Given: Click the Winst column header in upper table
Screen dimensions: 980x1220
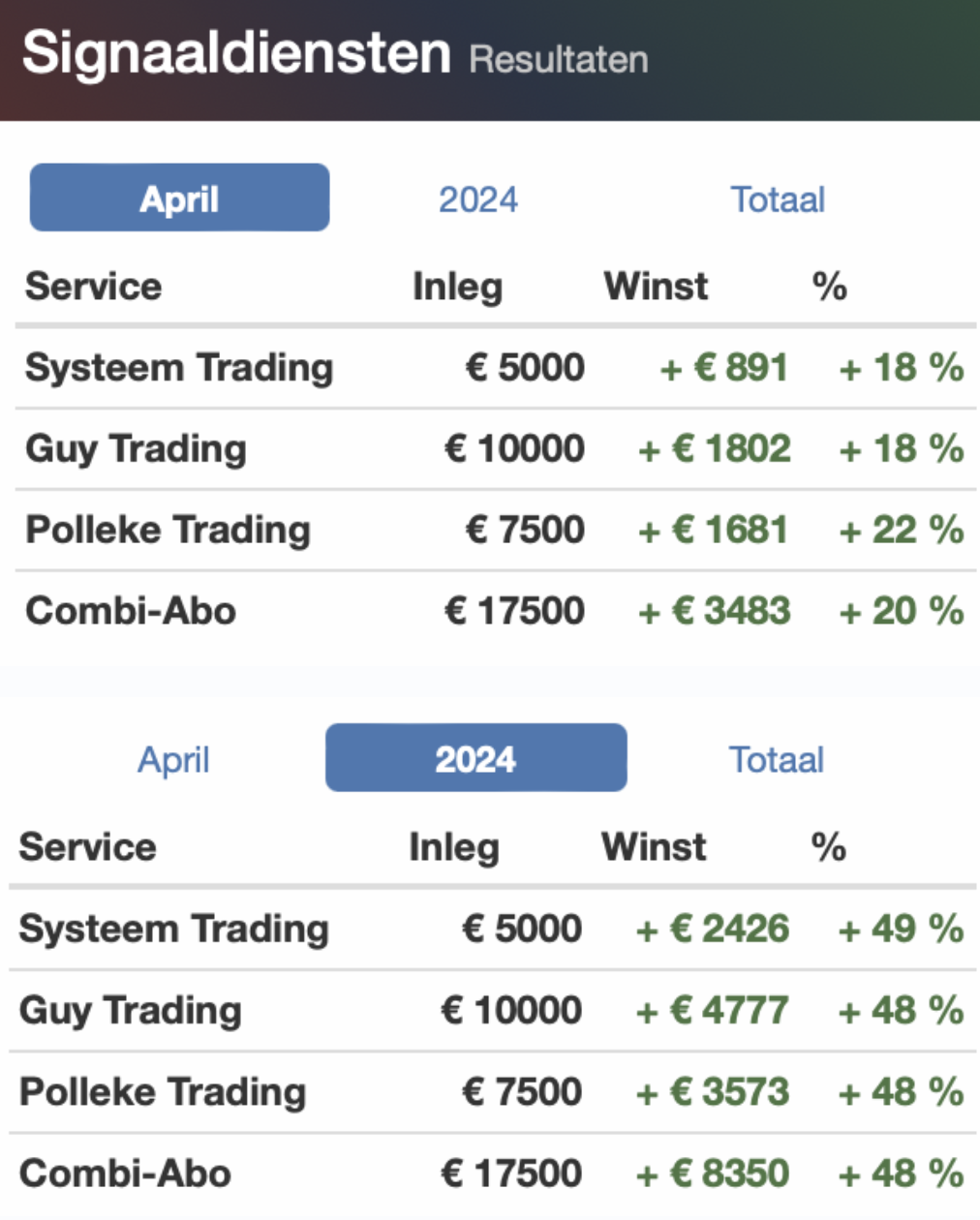Looking at the screenshot, I should coord(656,287).
